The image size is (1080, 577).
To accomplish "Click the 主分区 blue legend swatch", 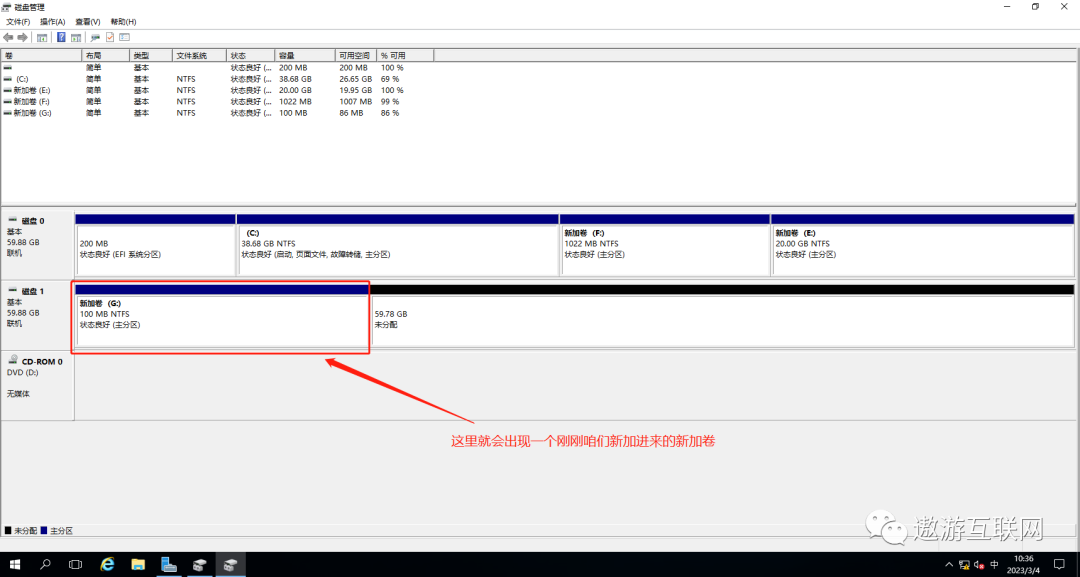I will [x=44, y=531].
